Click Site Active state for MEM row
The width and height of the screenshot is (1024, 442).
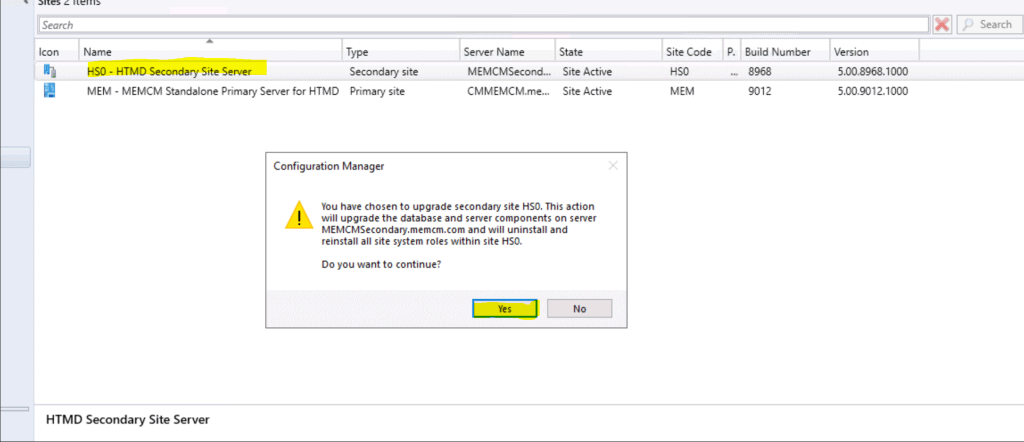(587, 91)
